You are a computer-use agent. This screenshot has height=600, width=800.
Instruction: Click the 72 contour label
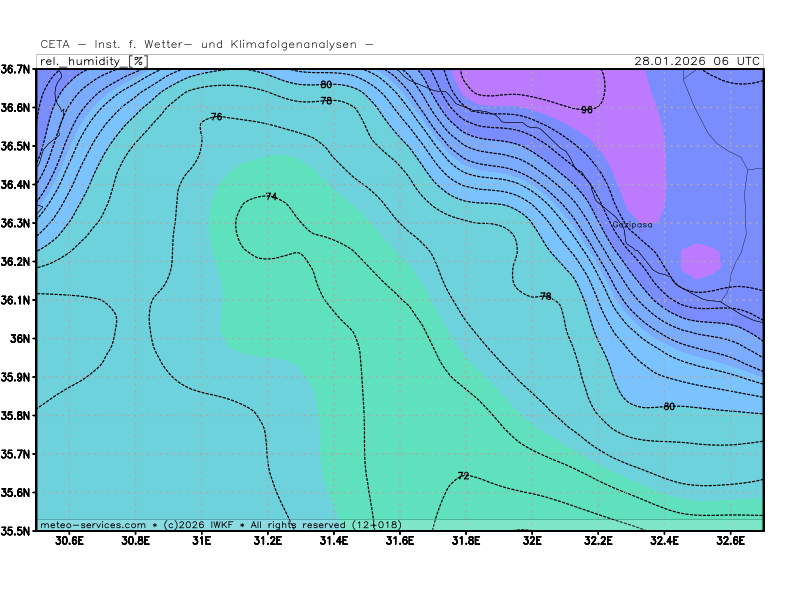(x=463, y=476)
